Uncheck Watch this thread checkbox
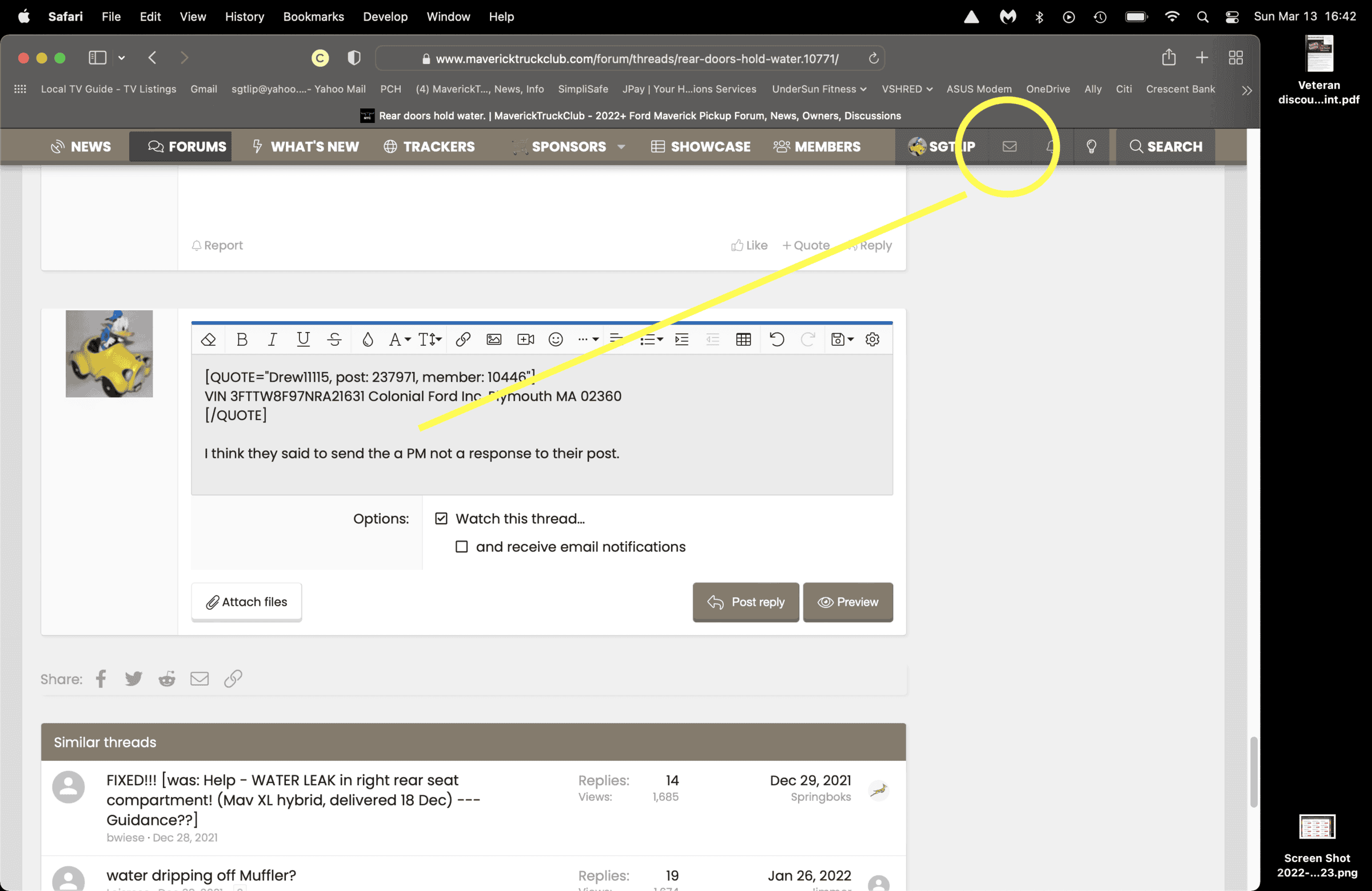The image size is (1372, 891). click(441, 519)
